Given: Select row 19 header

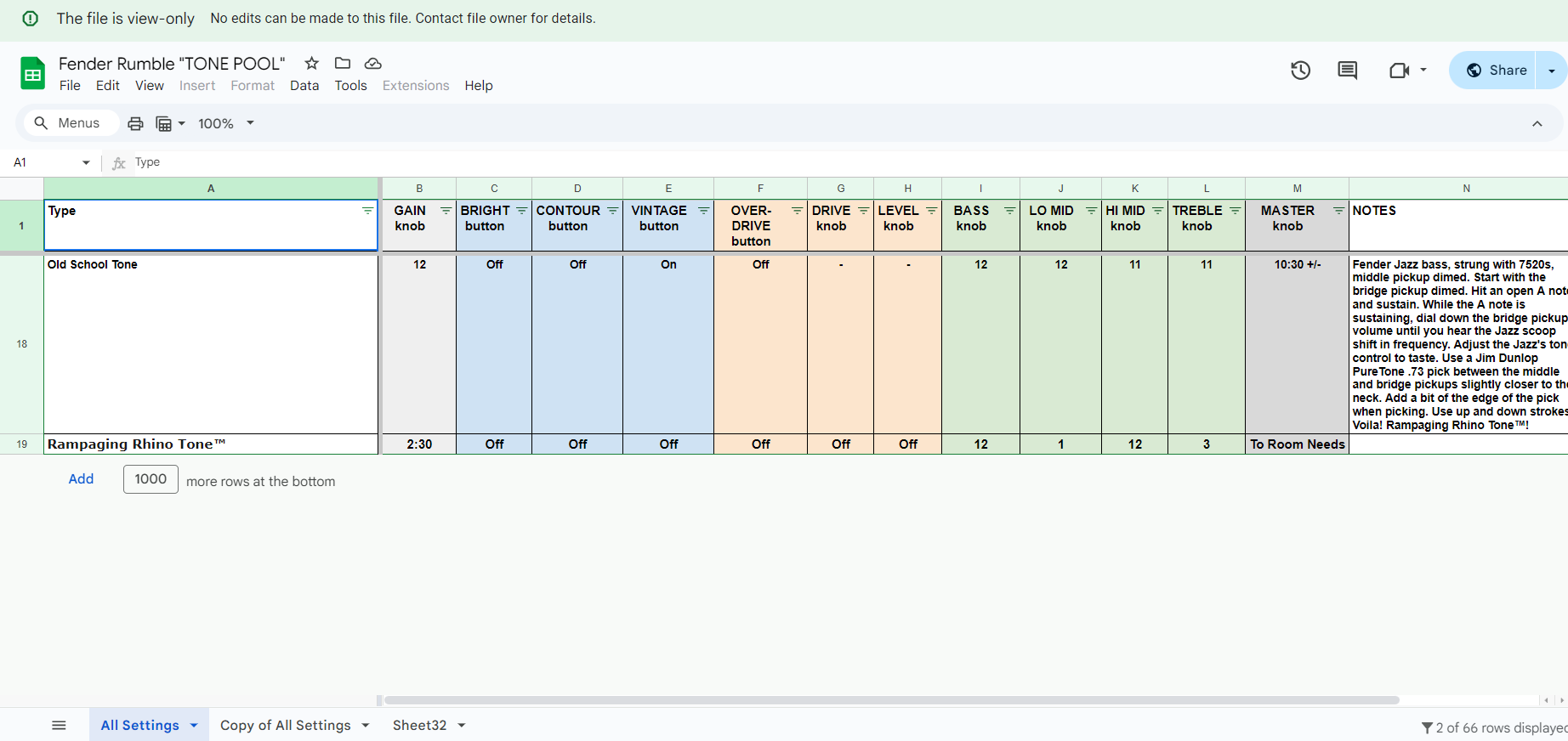Looking at the screenshot, I should click(x=21, y=444).
